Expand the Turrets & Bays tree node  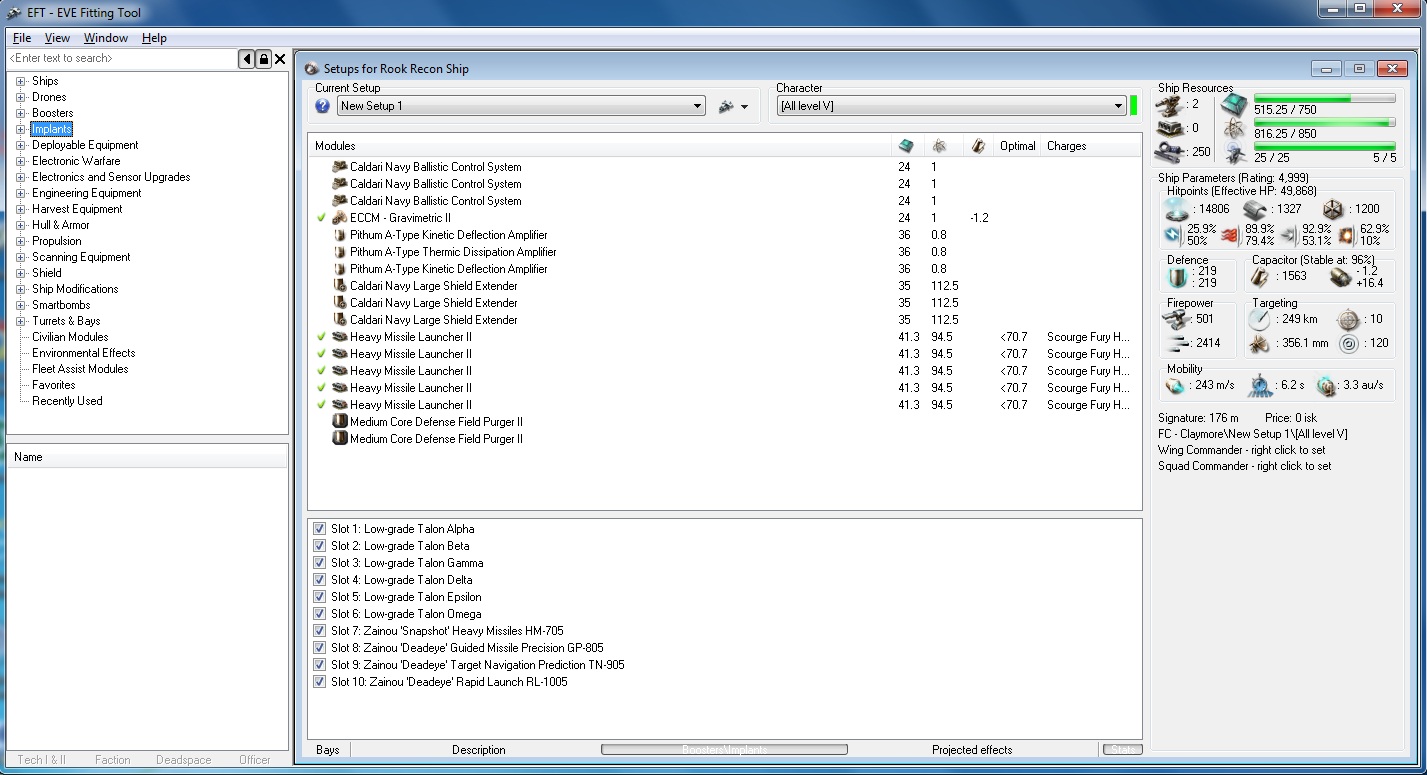tap(20, 321)
